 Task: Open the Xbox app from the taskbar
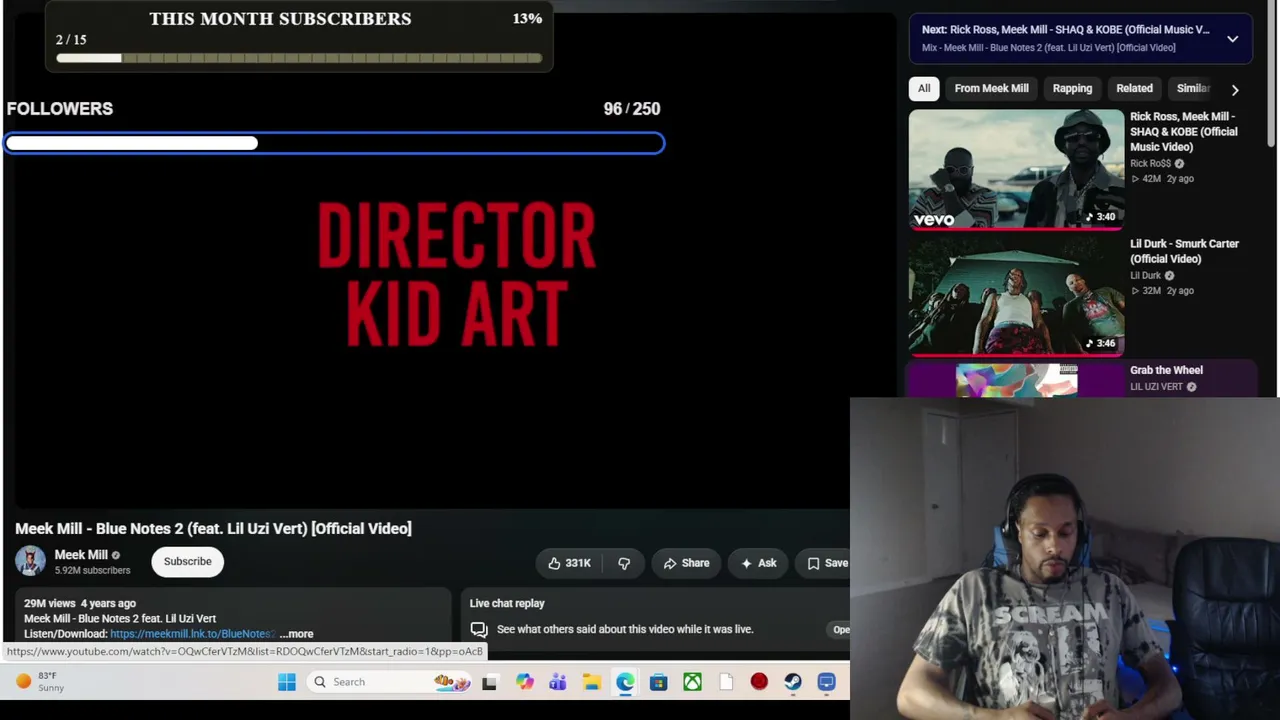(x=692, y=682)
